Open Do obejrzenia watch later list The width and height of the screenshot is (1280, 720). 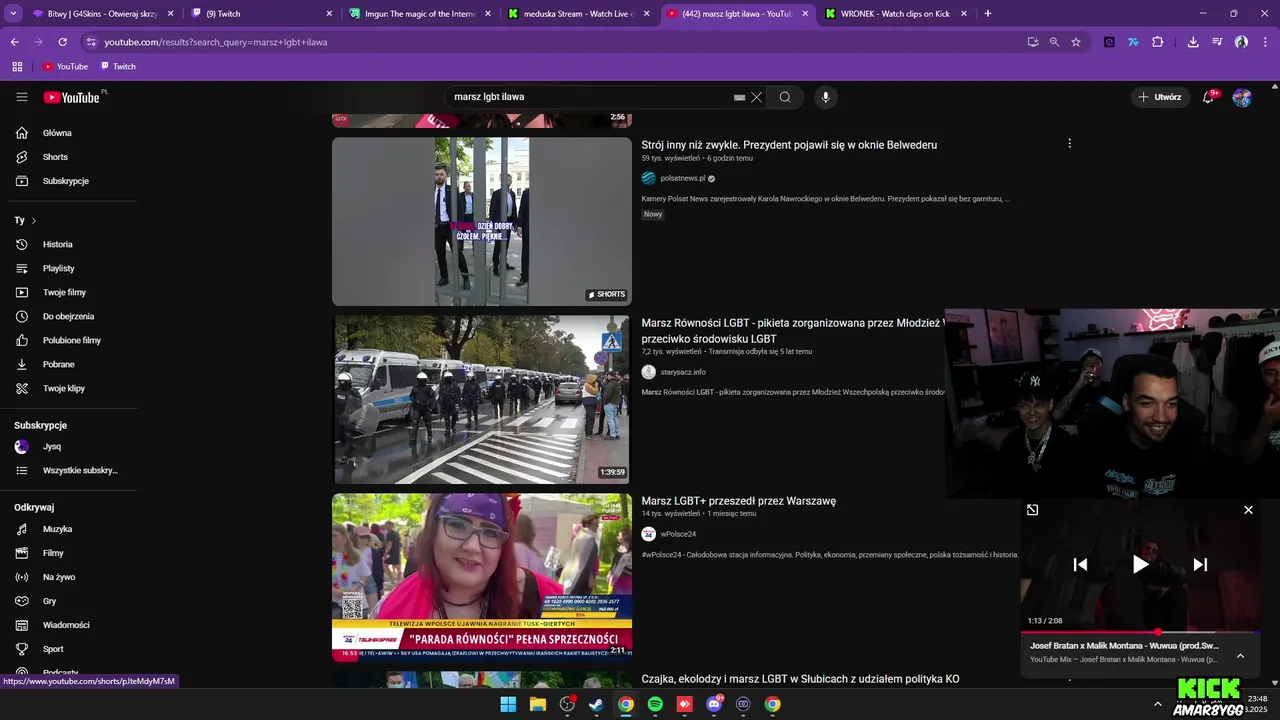click(x=70, y=316)
